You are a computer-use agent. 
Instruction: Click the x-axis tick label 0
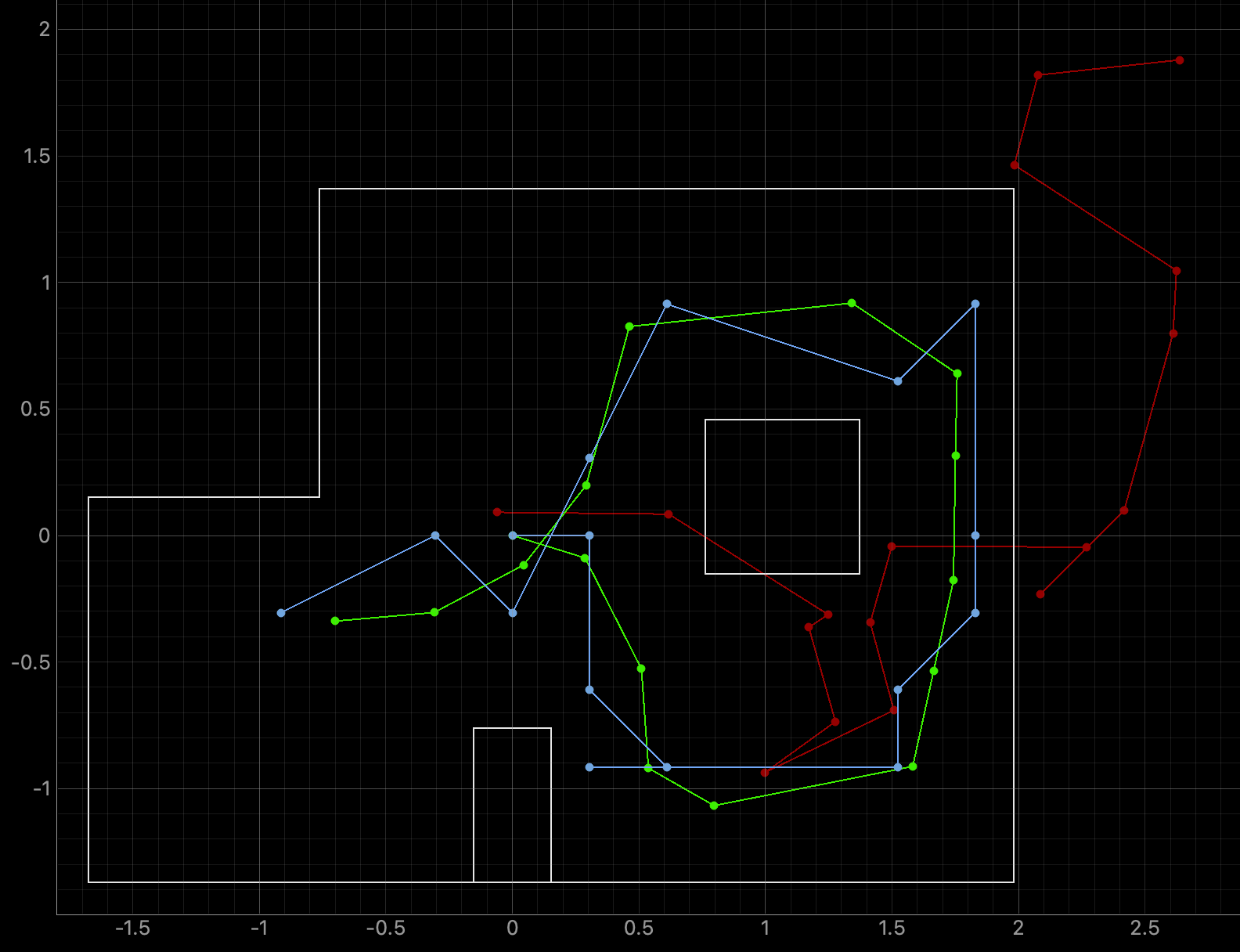512,929
